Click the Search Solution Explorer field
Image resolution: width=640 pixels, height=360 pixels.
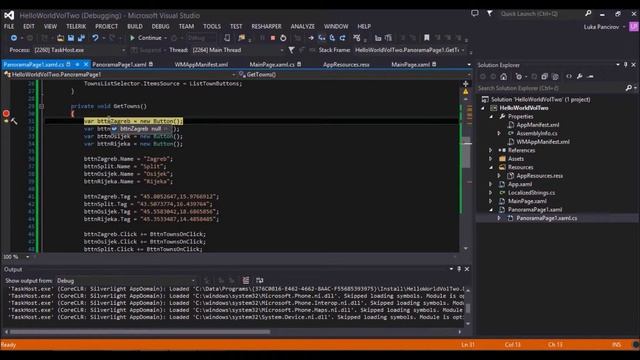click(x=550, y=88)
